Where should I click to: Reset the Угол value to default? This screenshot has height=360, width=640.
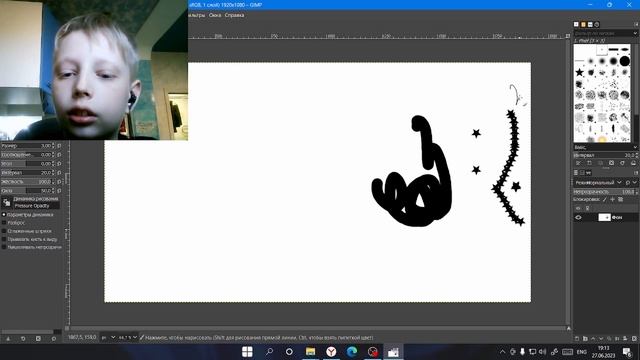[x=59, y=164]
